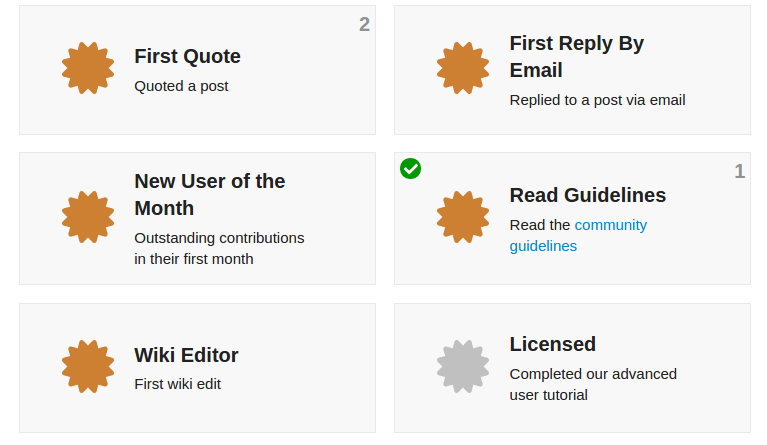
Task: Click the First Reply By Email badge icon
Action: click(463, 68)
